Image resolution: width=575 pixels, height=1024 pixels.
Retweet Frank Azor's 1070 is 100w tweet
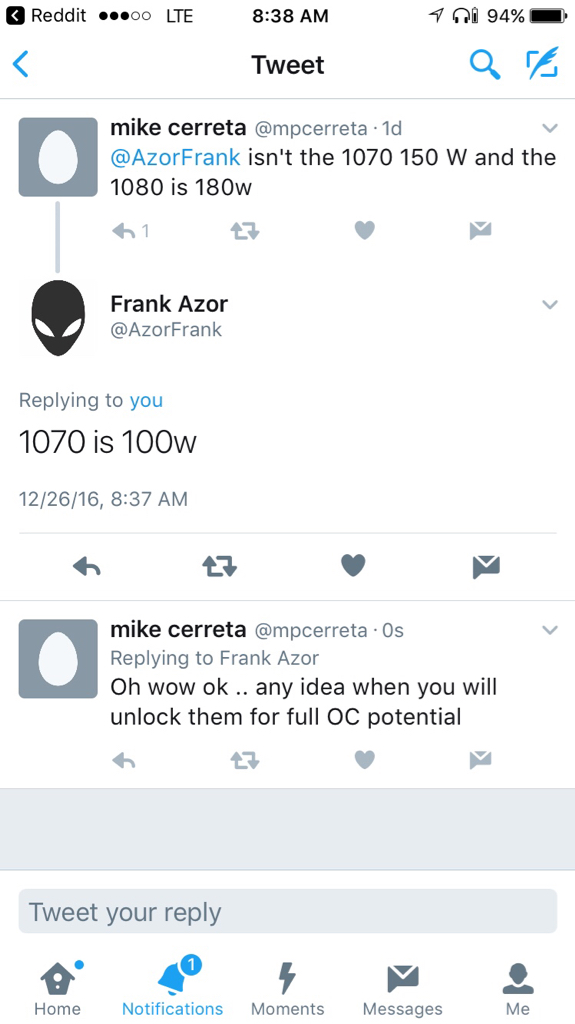[220, 566]
